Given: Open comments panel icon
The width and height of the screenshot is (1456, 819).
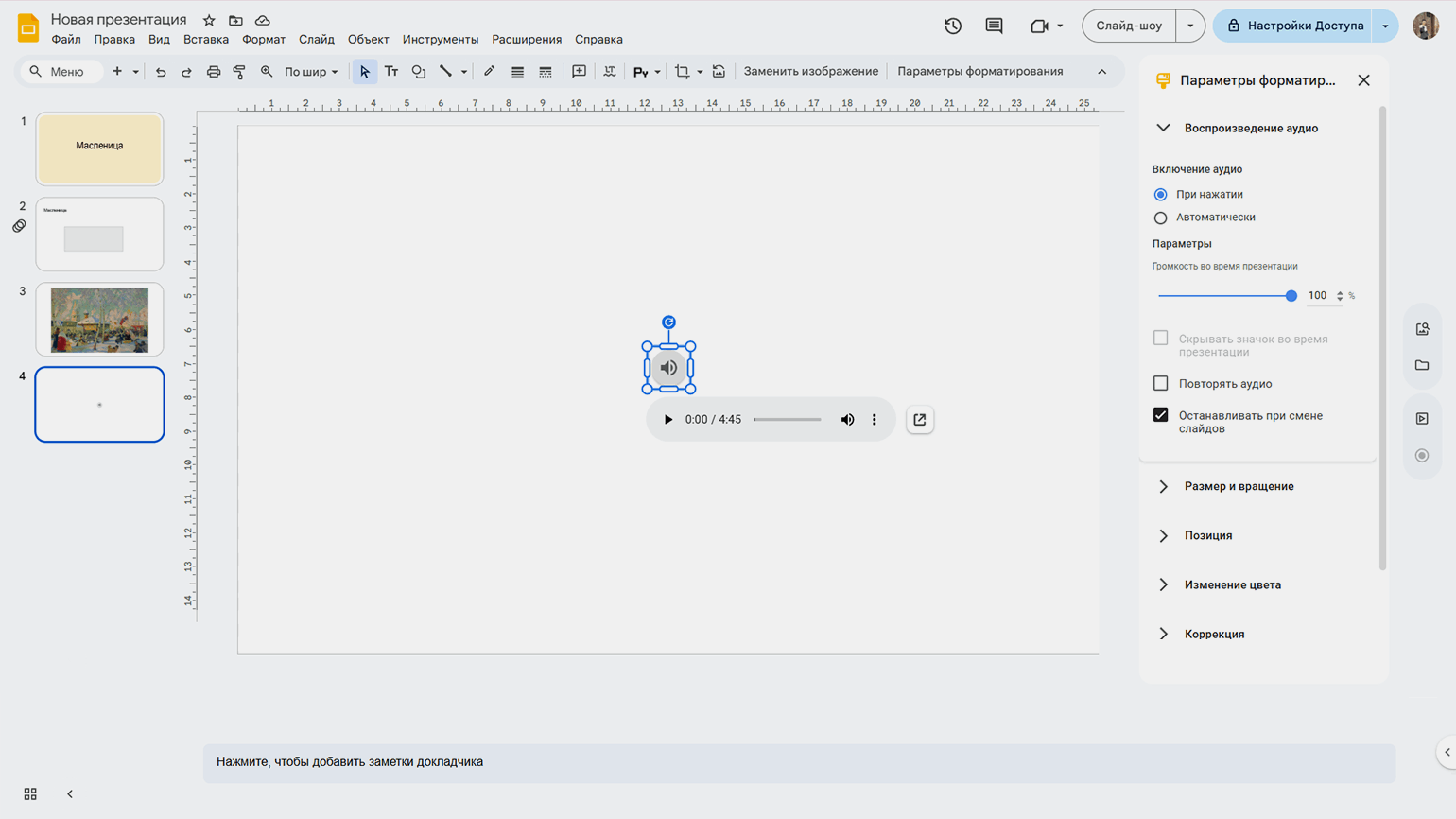Looking at the screenshot, I should (x=994, y=26).
